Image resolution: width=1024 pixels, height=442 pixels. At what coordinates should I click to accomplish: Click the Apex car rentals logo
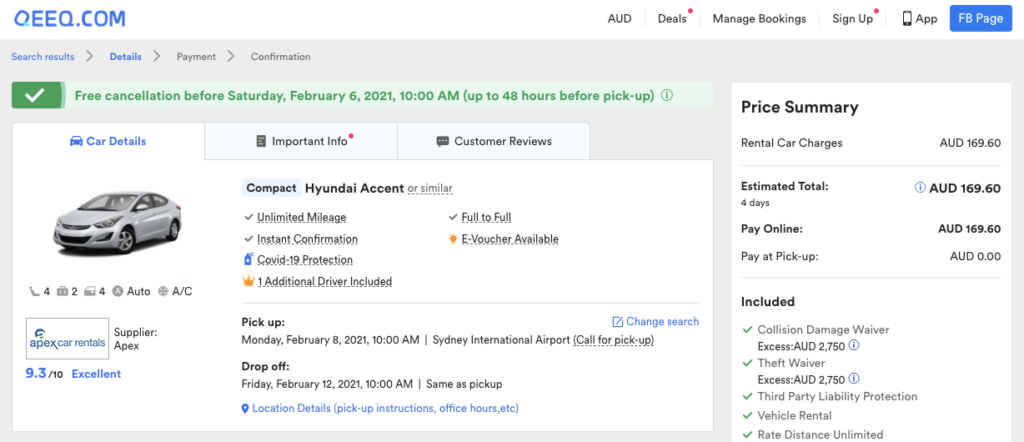67,340
